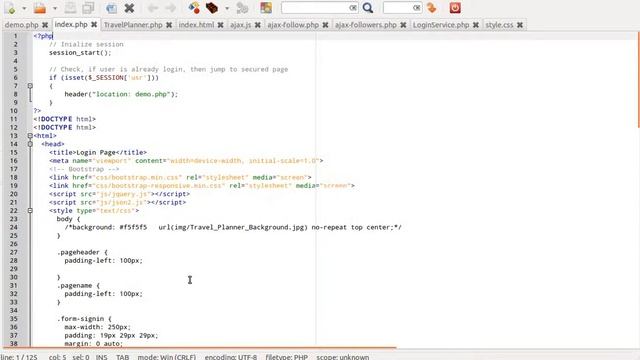Select the index.php tab
This screenshot has width=640, height=360.
coord(71,24)
